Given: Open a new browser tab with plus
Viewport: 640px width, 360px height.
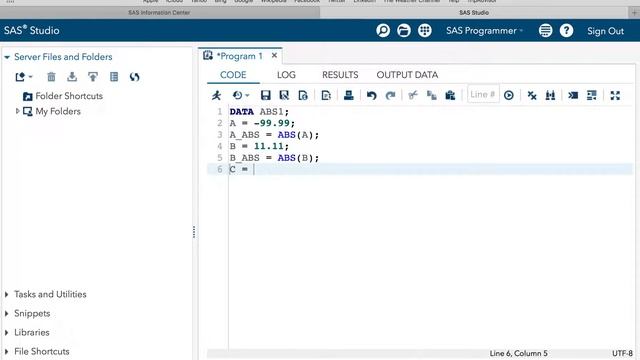Looking at the screenshot, I should pyautogui.click(x=634, y=13).
